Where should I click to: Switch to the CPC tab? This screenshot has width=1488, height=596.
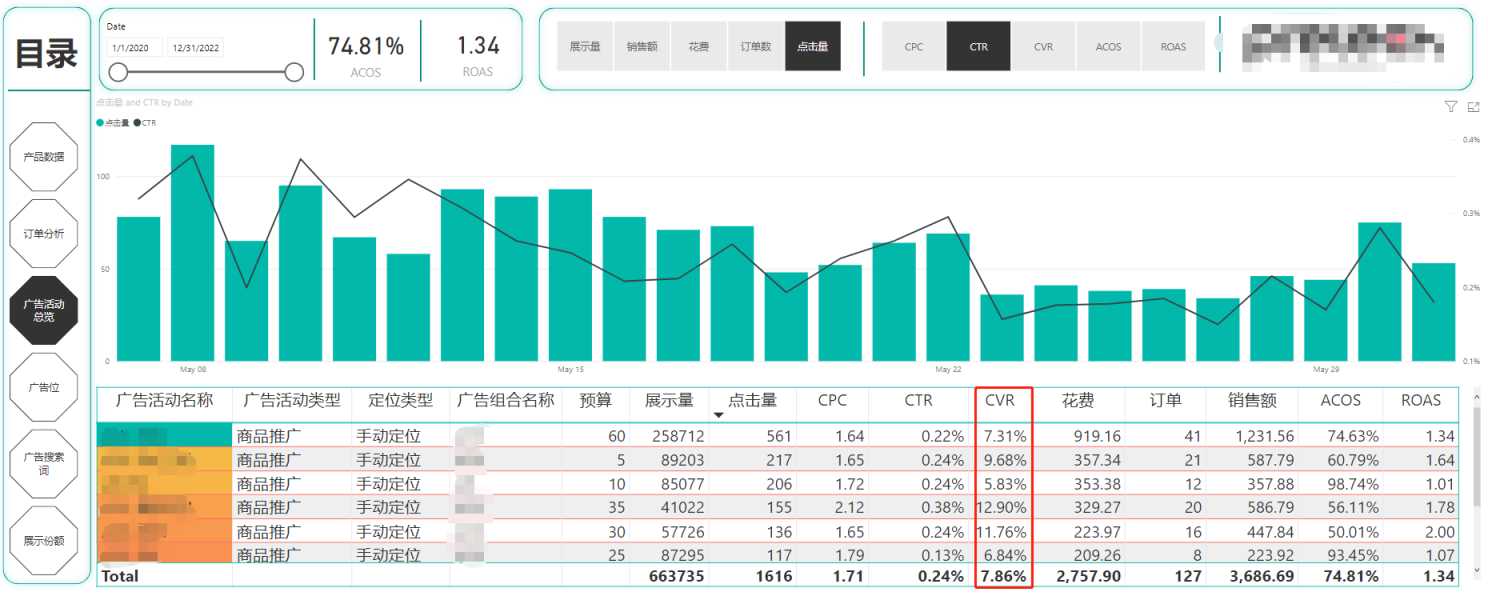[913, 46]
